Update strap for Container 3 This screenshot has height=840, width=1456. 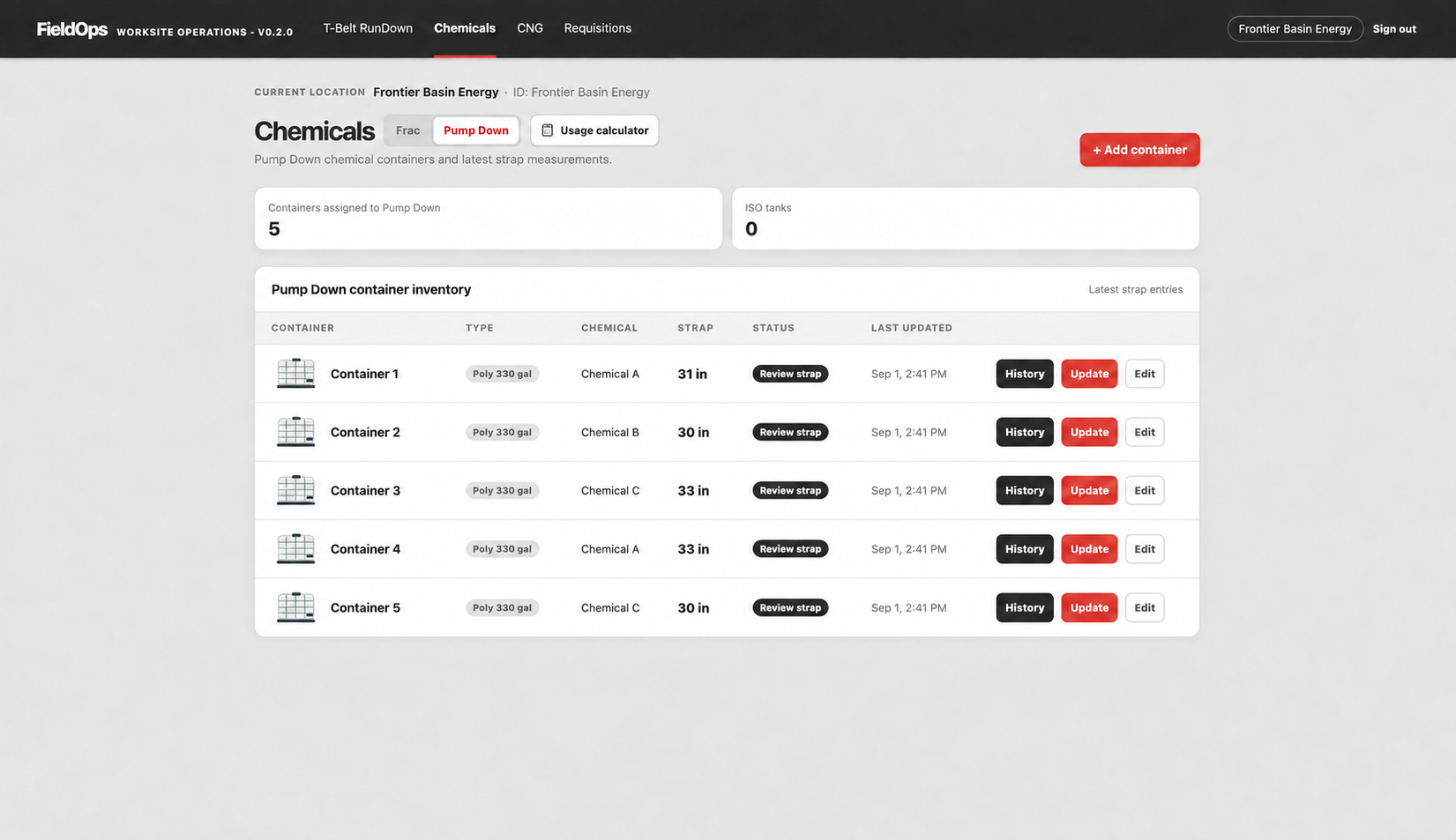pos(1089,490)
